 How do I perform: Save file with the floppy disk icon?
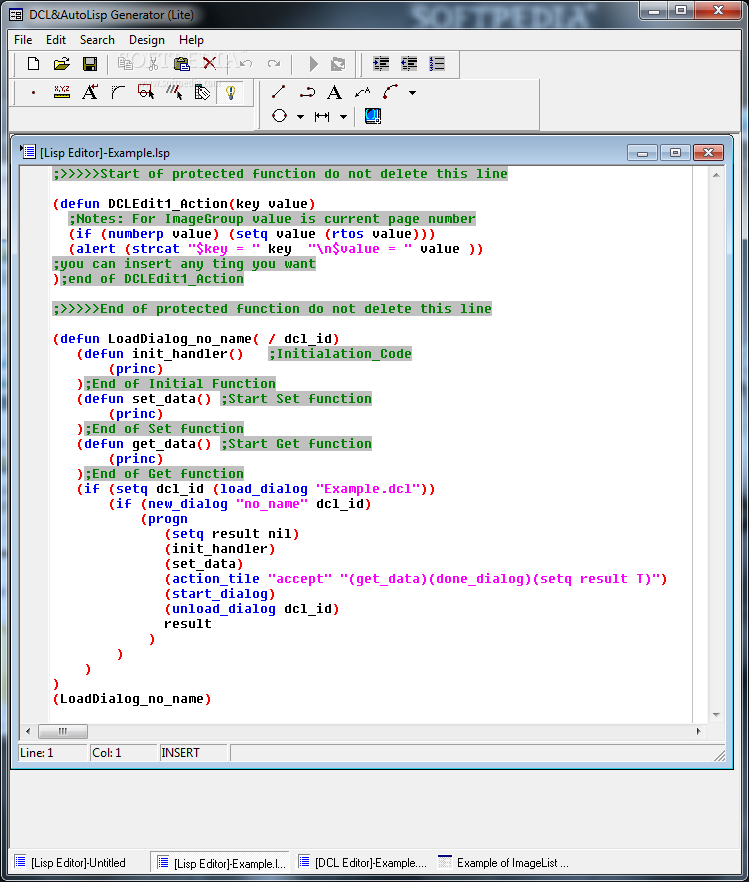[90, 64]
